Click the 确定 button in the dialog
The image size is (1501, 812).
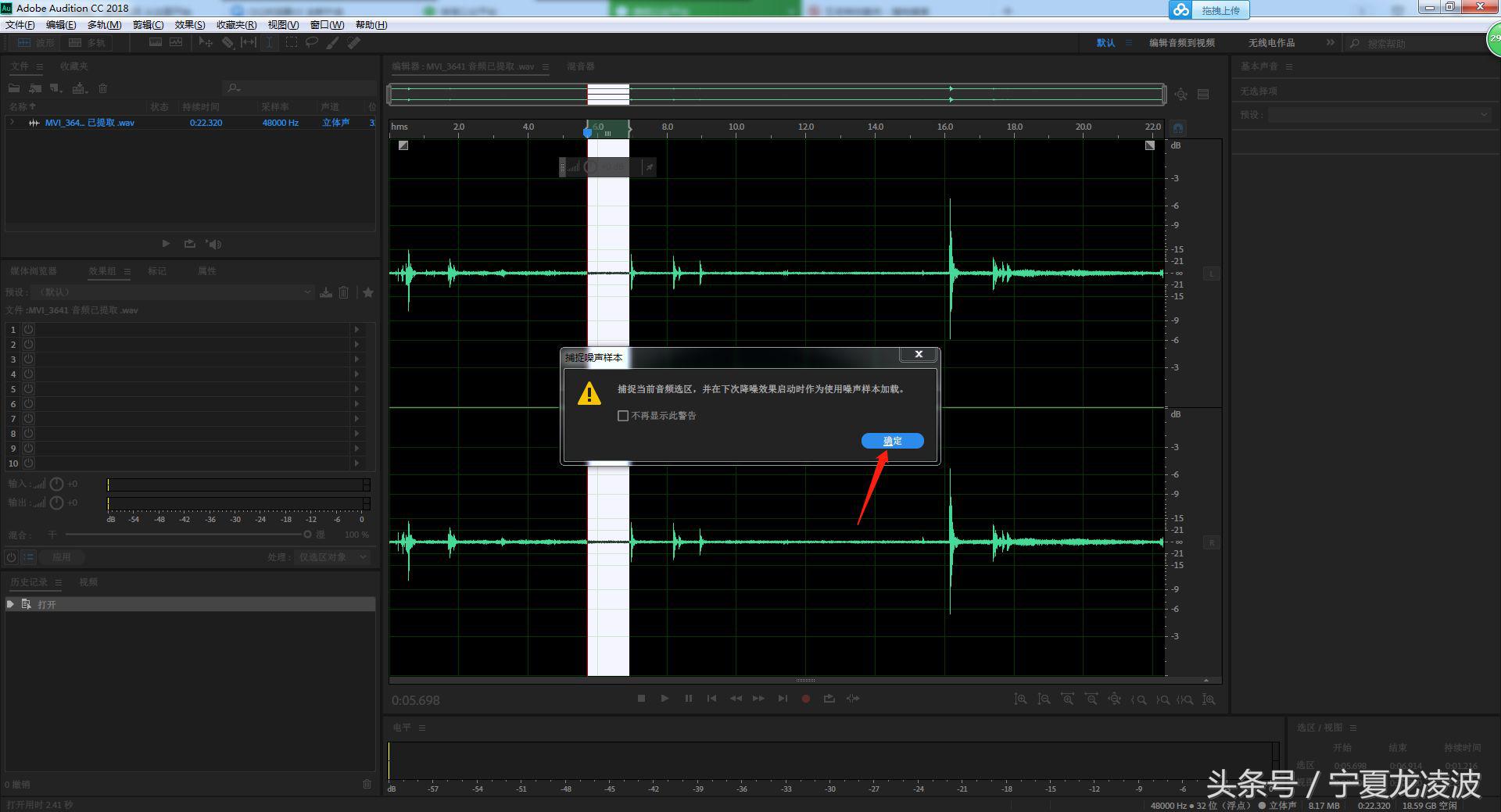tap(892, 441)
